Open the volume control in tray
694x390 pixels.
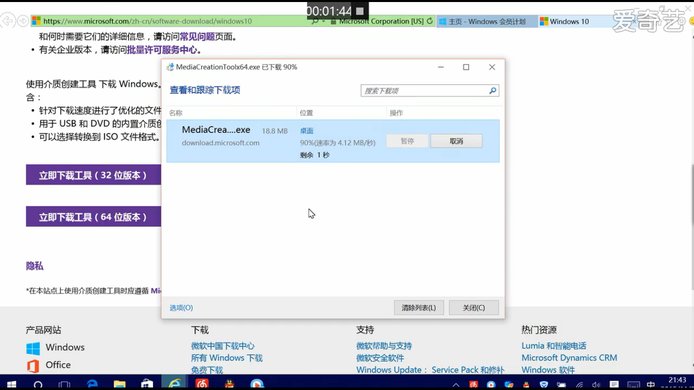tap(596, 384)
